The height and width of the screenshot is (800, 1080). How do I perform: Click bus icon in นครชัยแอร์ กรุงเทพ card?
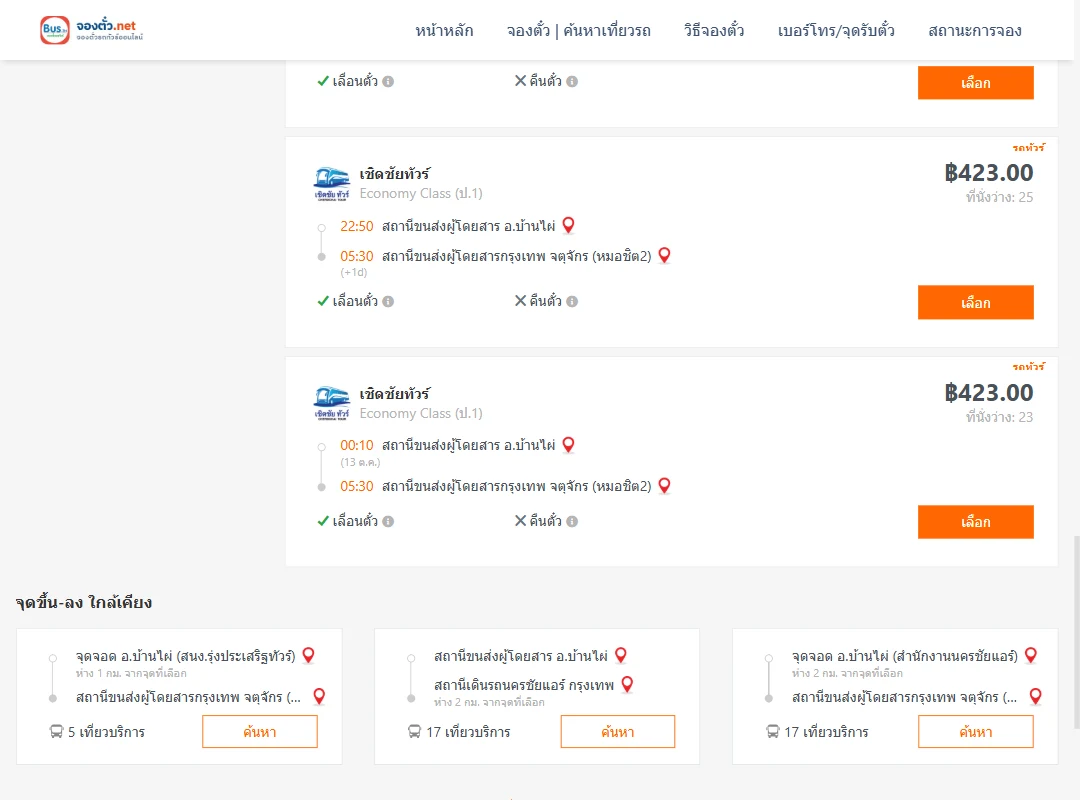[414, 732]
